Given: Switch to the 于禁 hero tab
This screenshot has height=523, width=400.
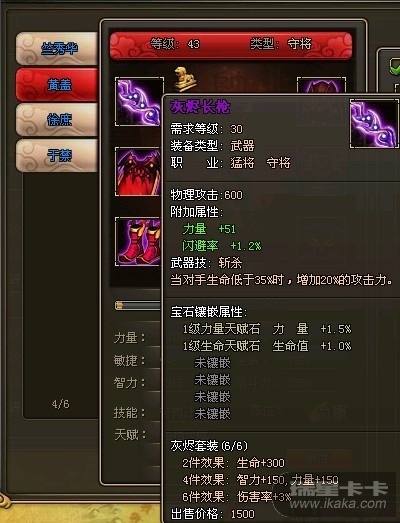Looking at the screenshot, I should pyautogui.click(x=57, y=155).
